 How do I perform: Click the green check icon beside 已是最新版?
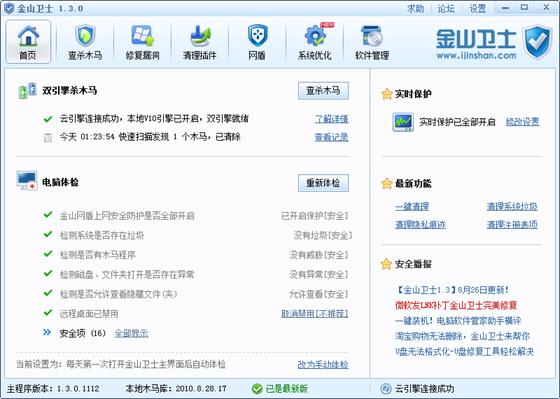(x=257, y=389)
